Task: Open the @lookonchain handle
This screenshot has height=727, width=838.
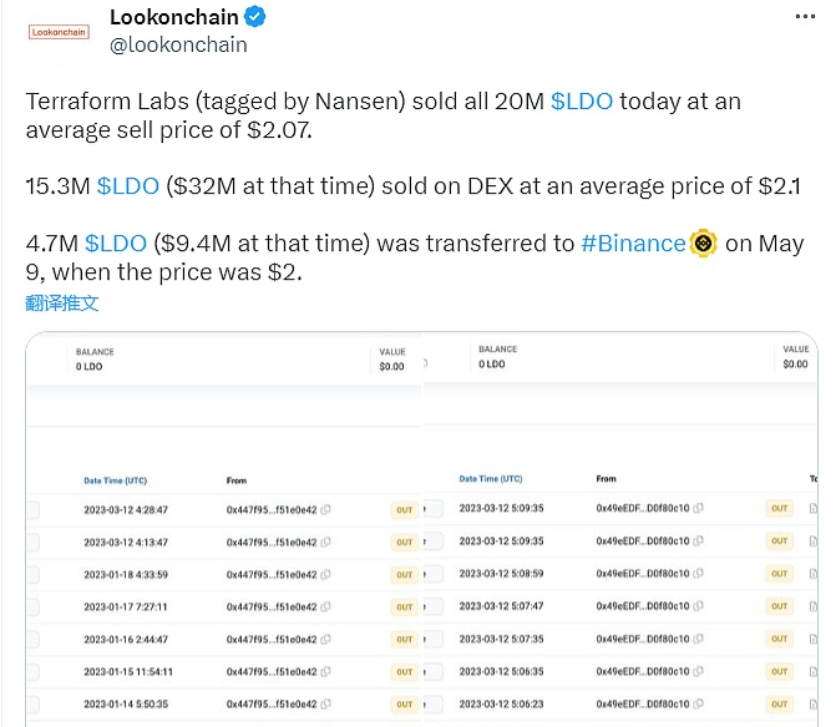Action: click(179, 45)
